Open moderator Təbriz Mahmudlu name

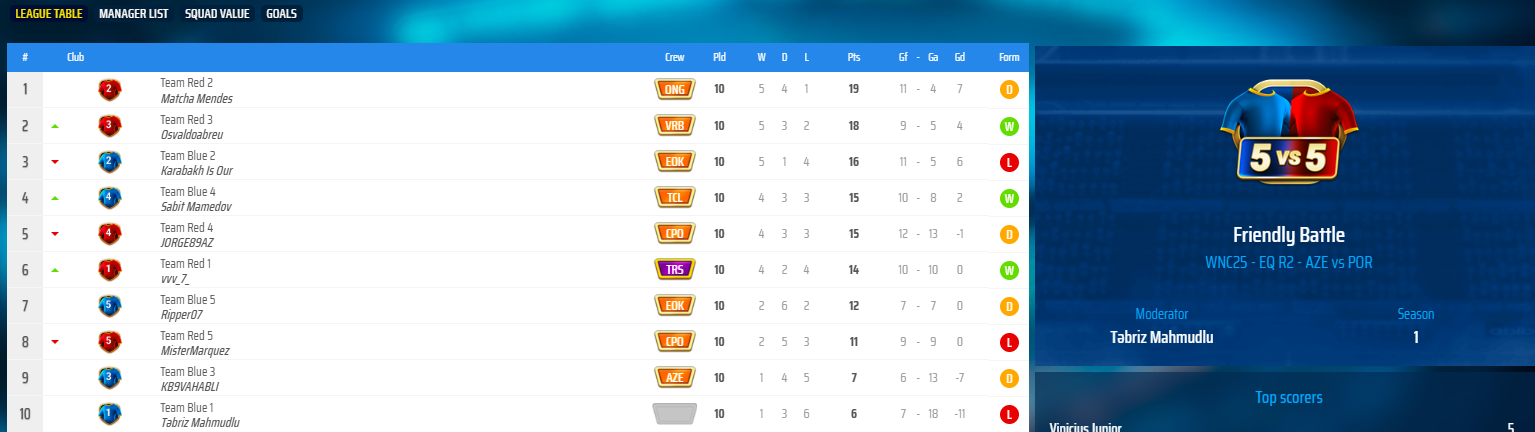1162,337
